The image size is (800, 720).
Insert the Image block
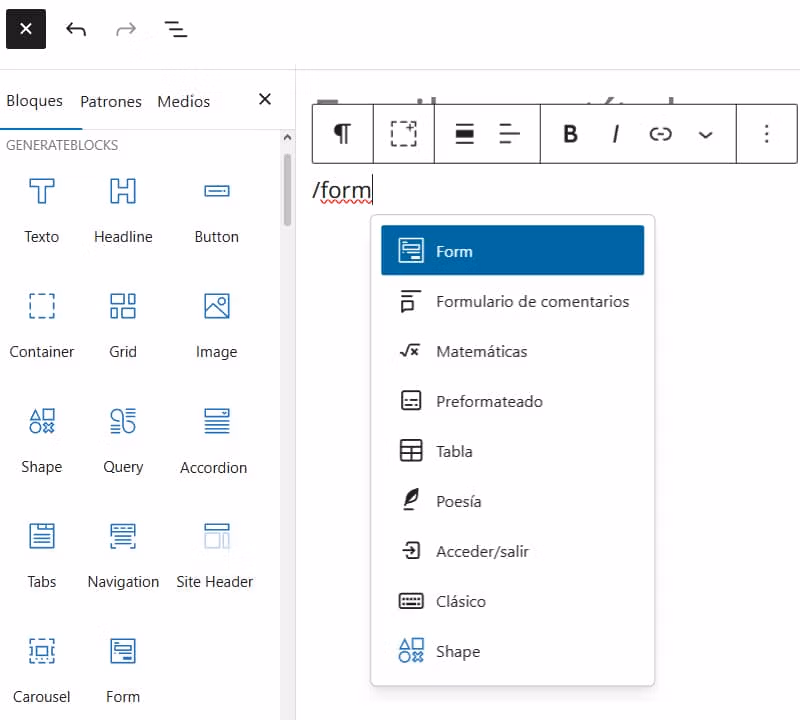point(216,325)
